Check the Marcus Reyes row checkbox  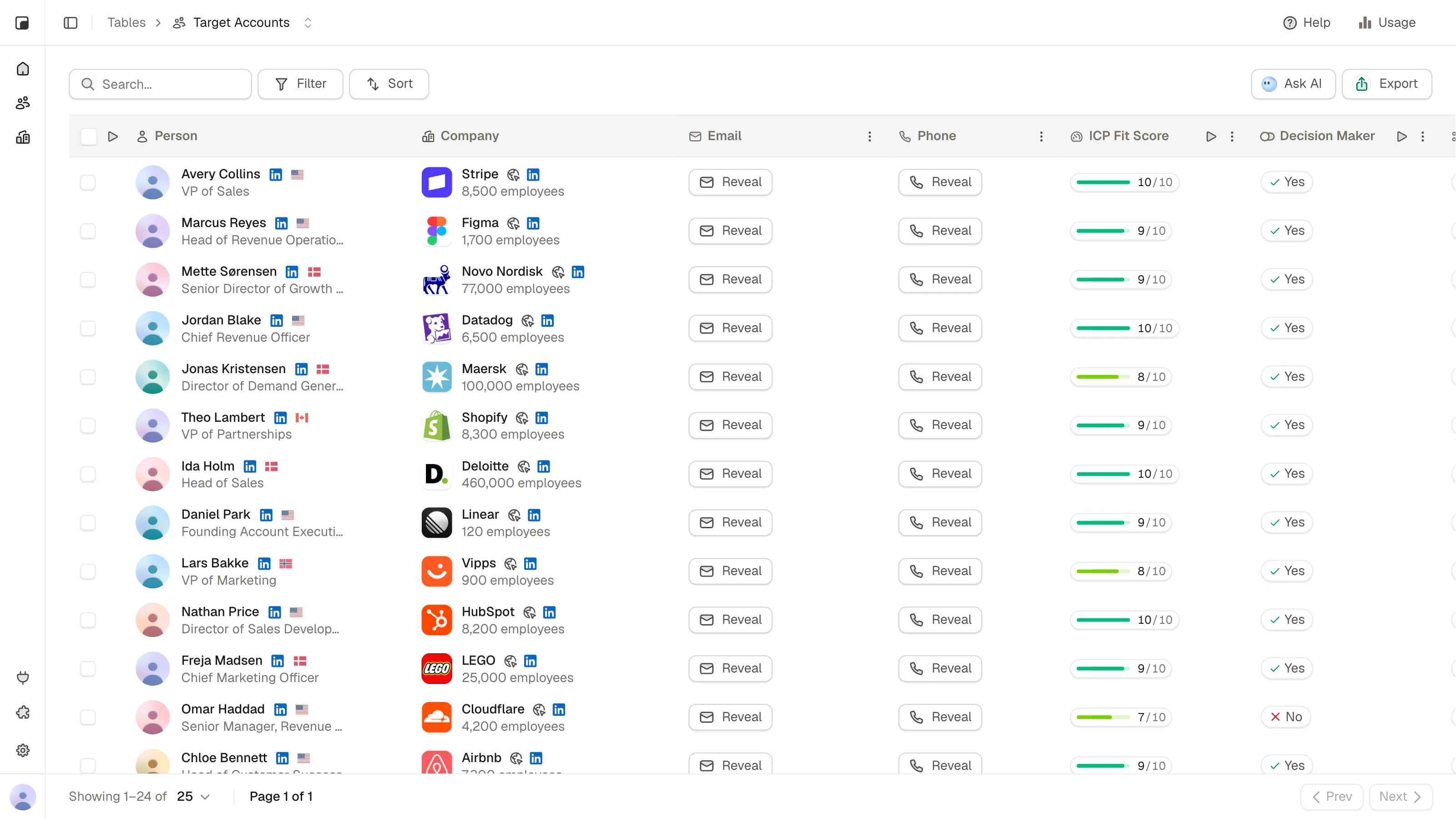[x=88, y=231]
